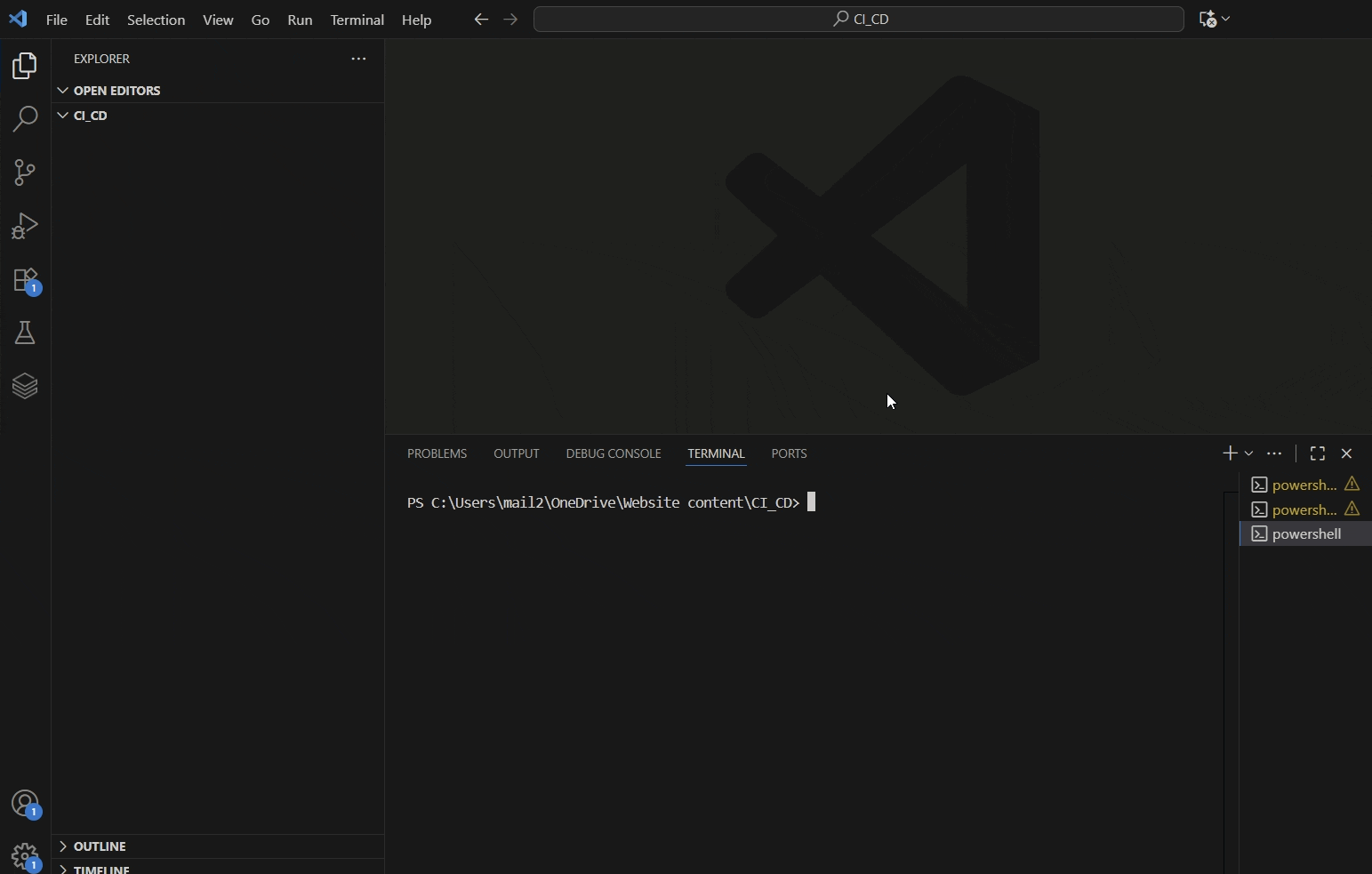Open the View menu
The height and width of the screenshot is (874, 1372).
point(218,20)
